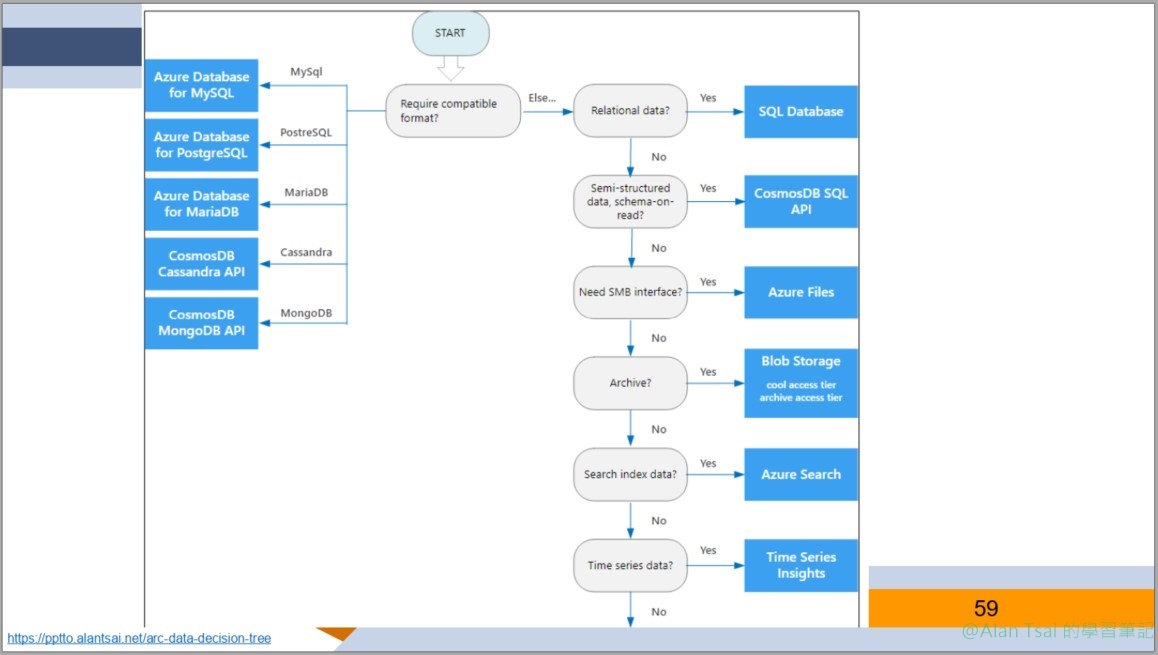Click the 'Yes' label next to Blob Storage
Image resolution: width=1158 pixels, height=655 pixels.
708,371
